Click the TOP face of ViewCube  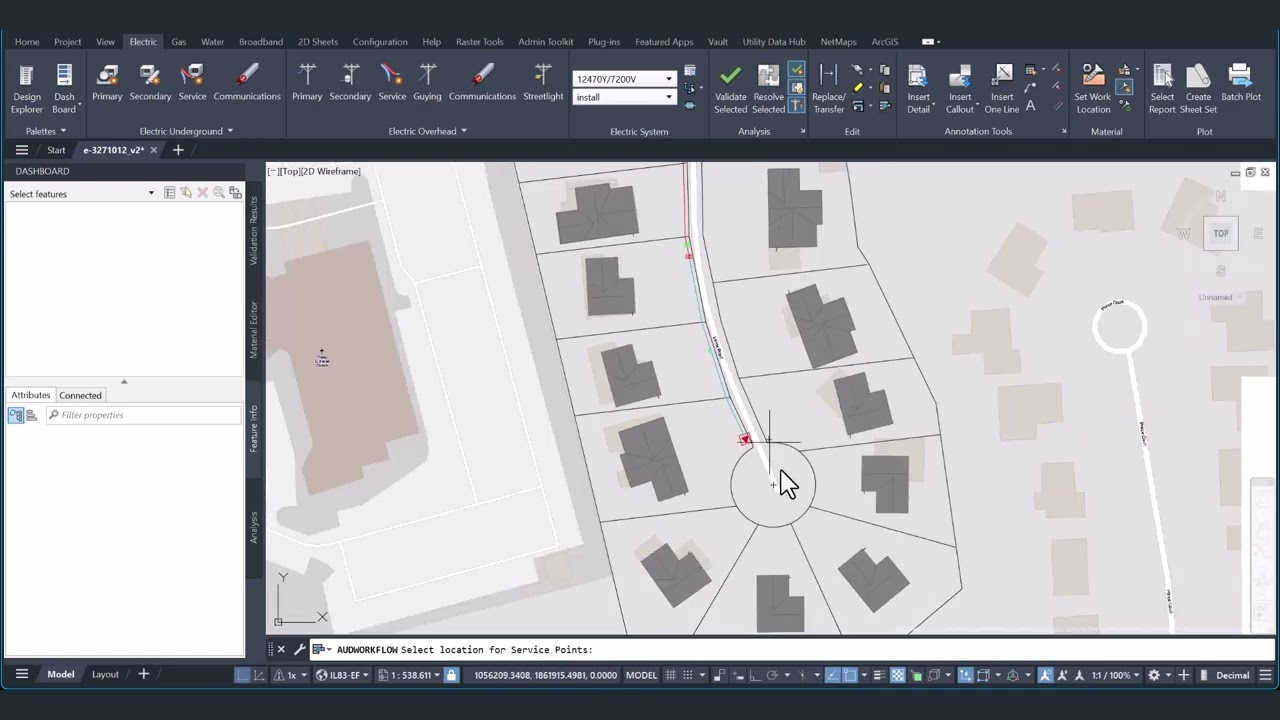tap(1221, 234)
